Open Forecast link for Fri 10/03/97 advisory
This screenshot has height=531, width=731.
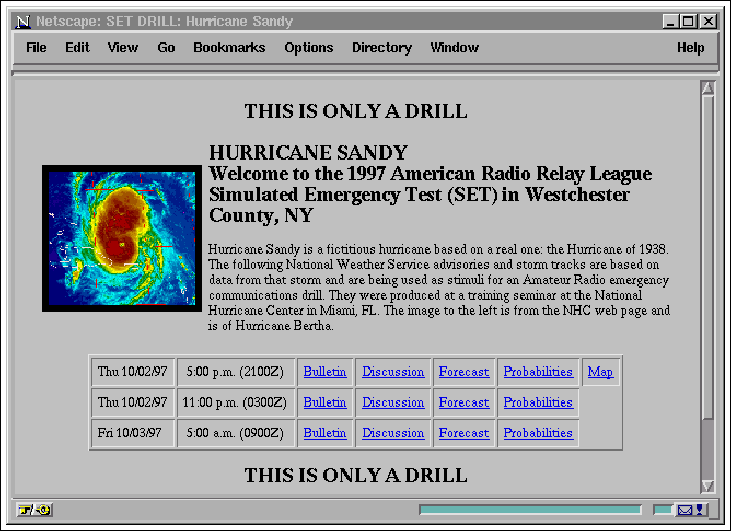pyautogui.click(x=464, y=433)
